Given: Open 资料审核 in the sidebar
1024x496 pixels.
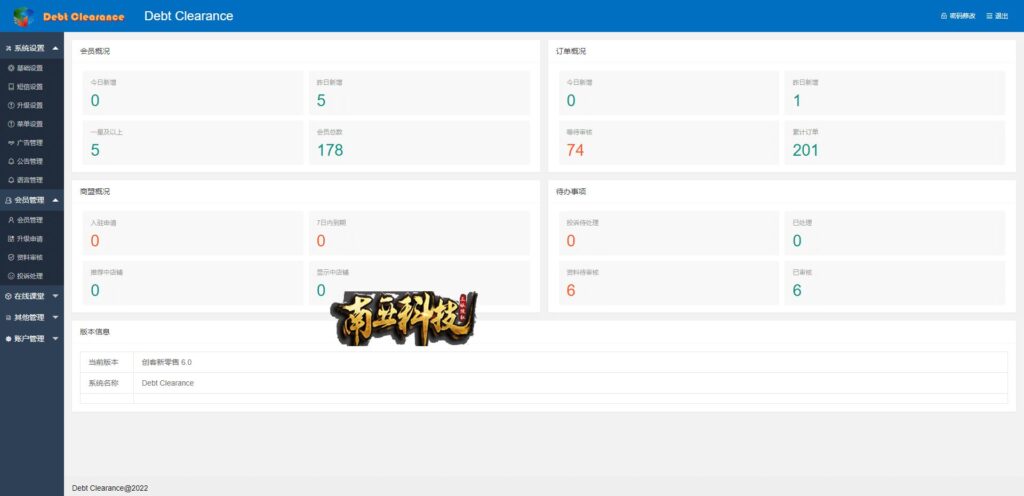Looking at the screenshot, I should pyautogui.click(x=26, y=257).
